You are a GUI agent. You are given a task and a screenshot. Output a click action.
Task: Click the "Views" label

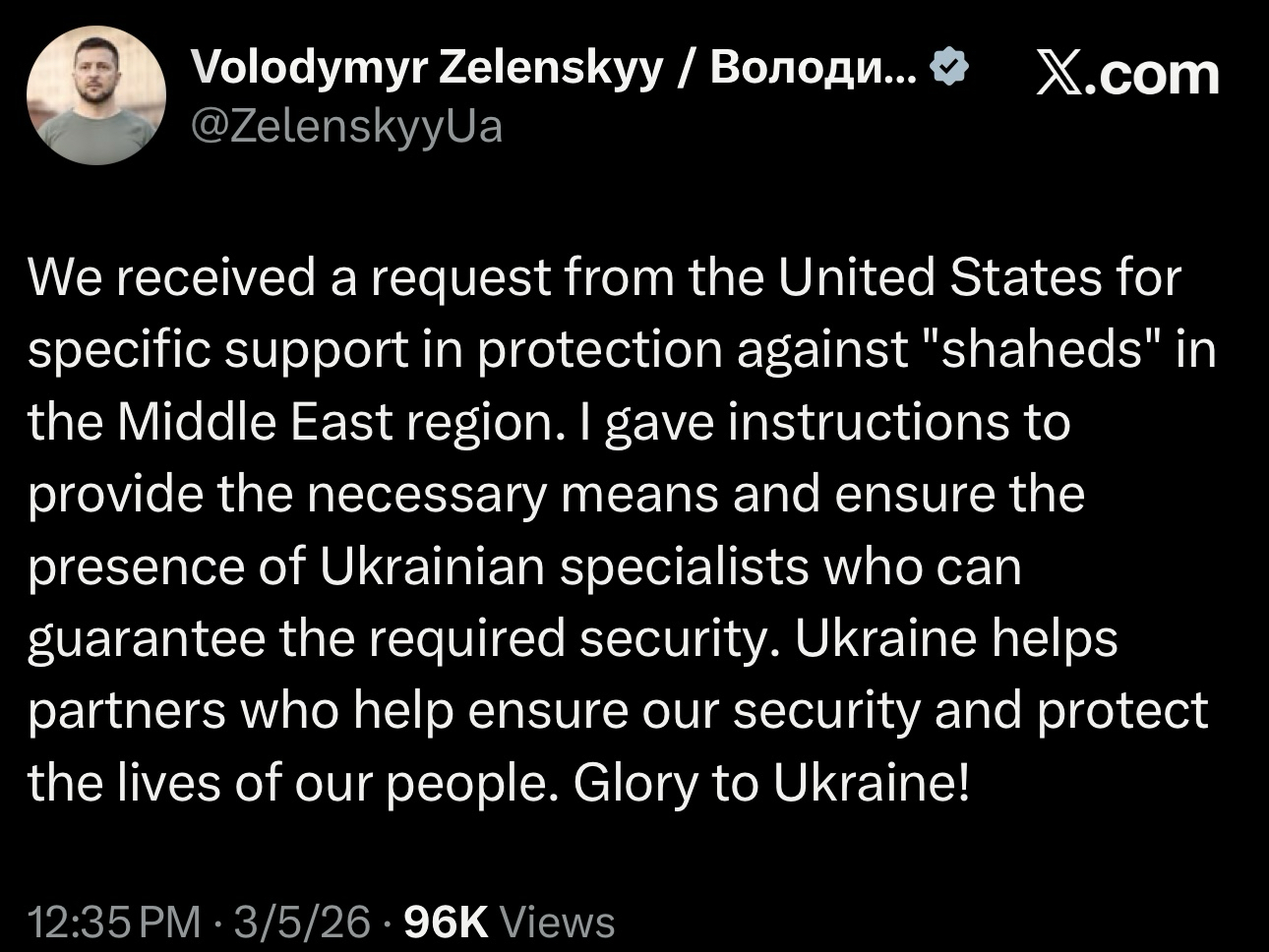(558, 922)
